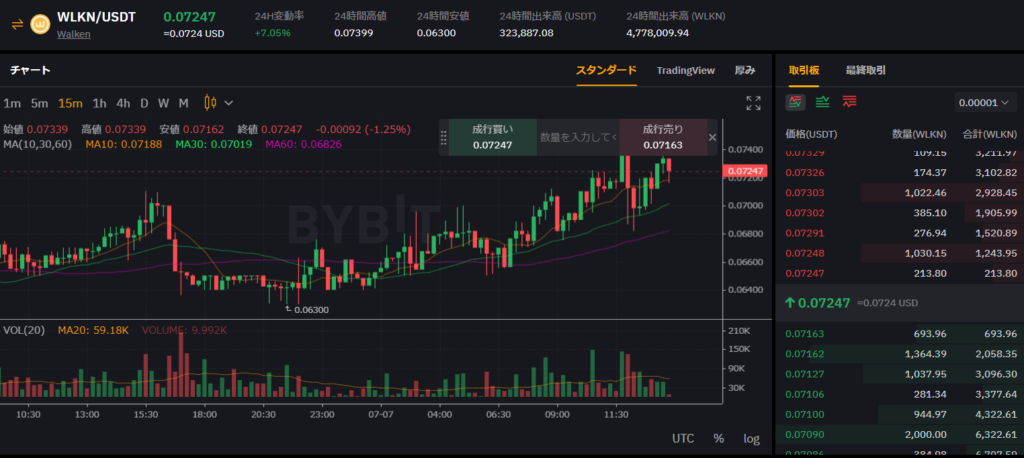Click bid price 0.07127 in order book

(x=804, y=374)
